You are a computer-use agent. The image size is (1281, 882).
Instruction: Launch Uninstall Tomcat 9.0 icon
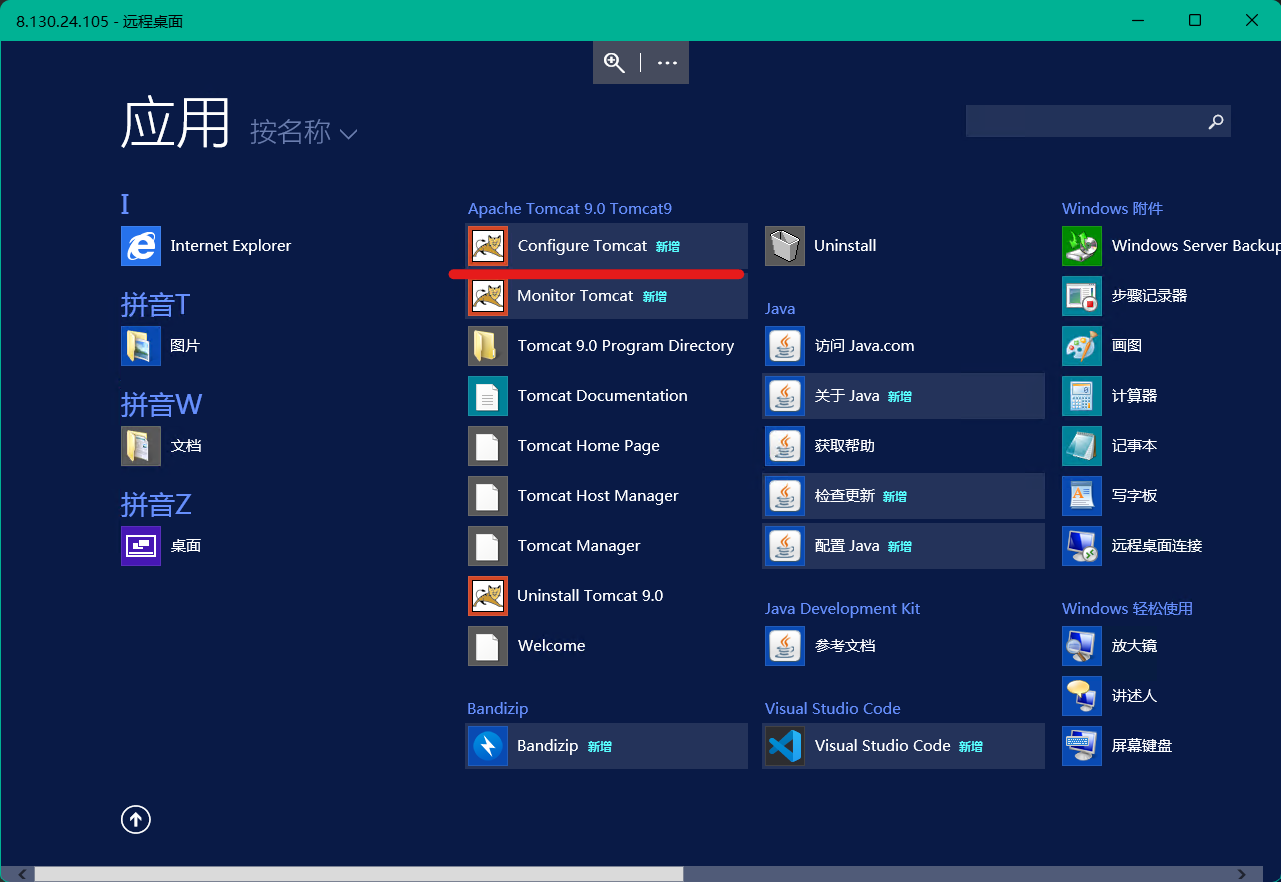point(488,596)
